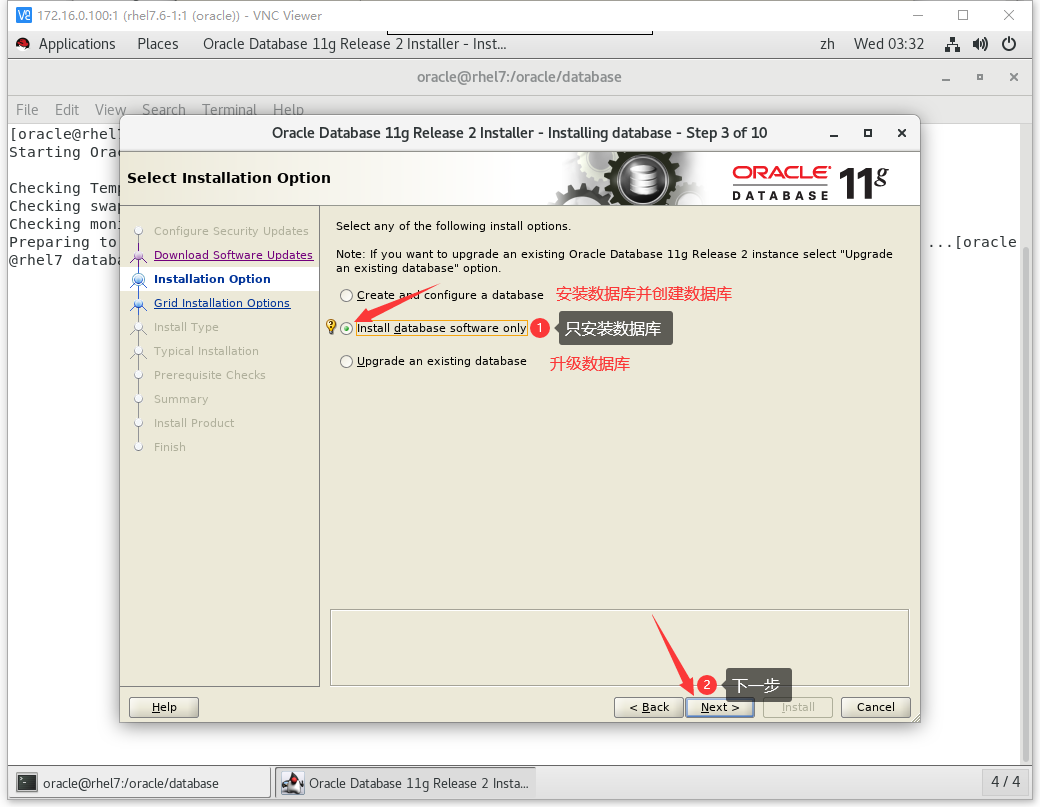The width and height of the screenshot is (1040, 807).
Task: Minimize the oracle@rhel7 terminal window
Action: tap(946, 78)
